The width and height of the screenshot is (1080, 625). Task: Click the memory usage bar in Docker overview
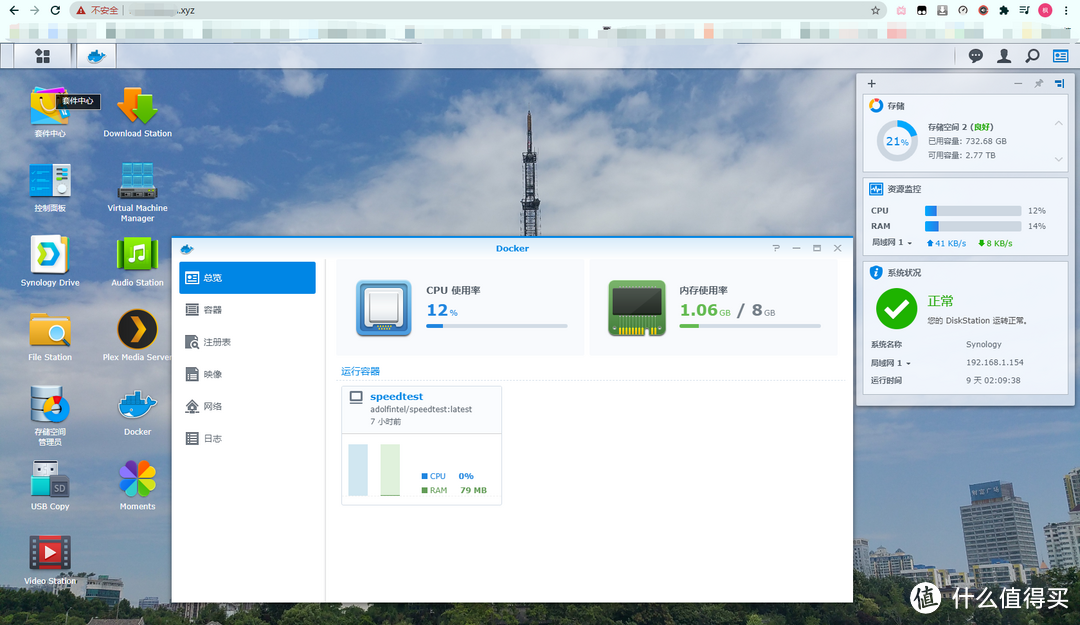click(750, 326)
